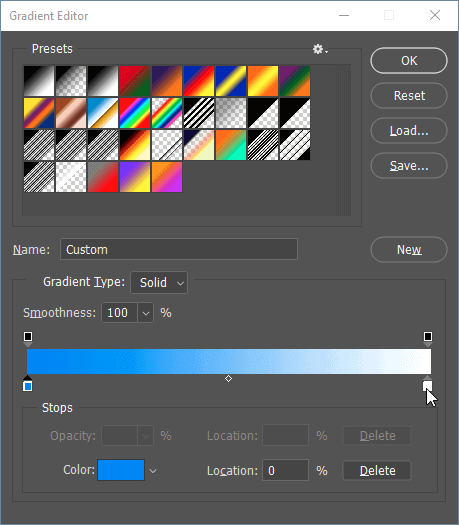Delete the selected color stop

click(x=377, y=471)
